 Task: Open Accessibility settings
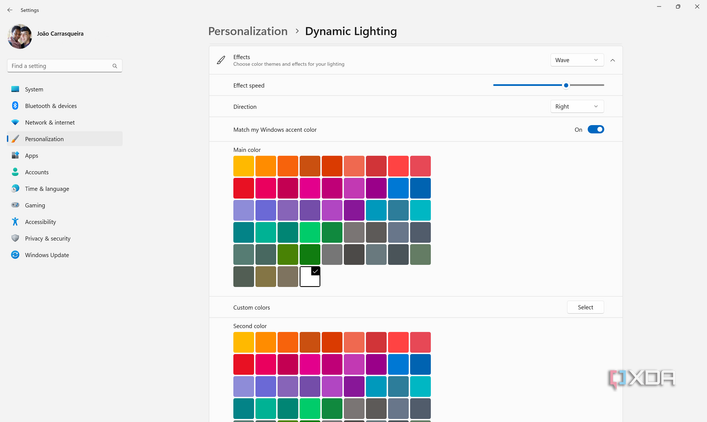[x=65, y=221]
